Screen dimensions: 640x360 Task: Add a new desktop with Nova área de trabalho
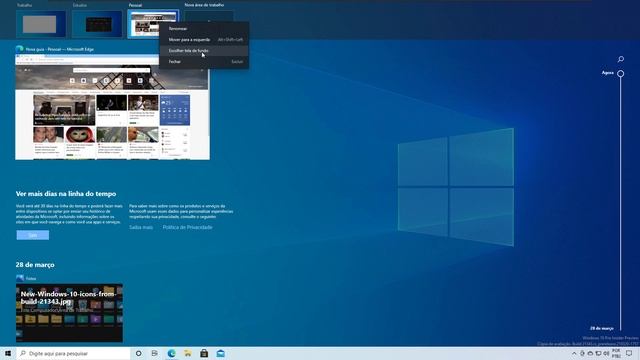[x=209, y=16]
